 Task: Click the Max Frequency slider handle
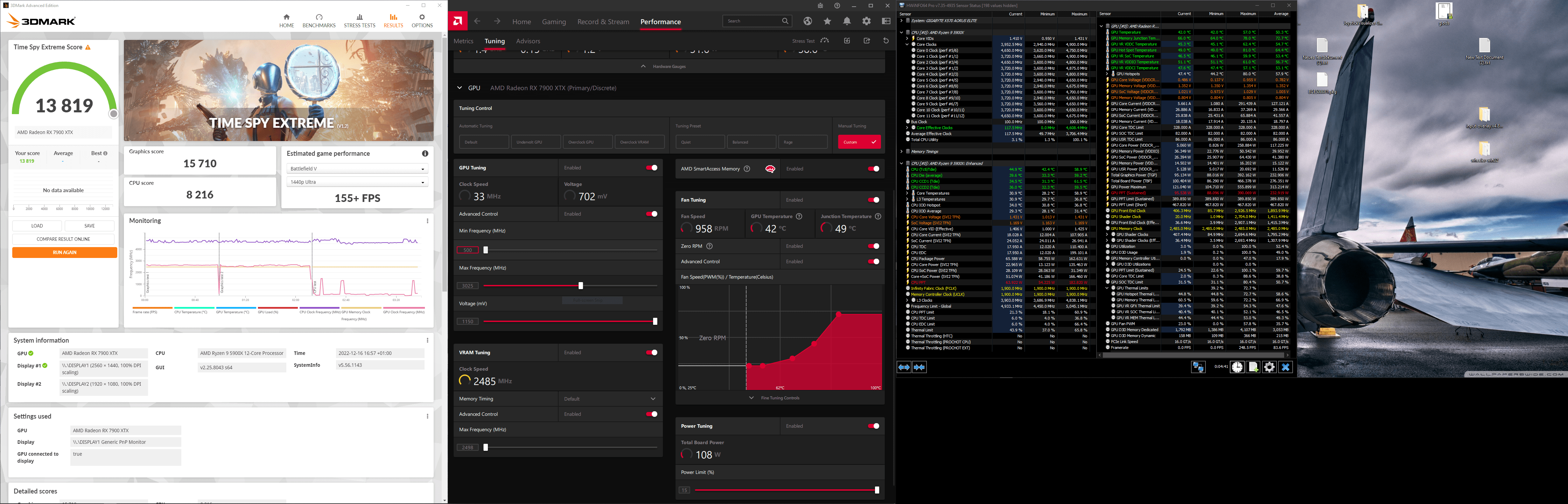tap(581, 286)
